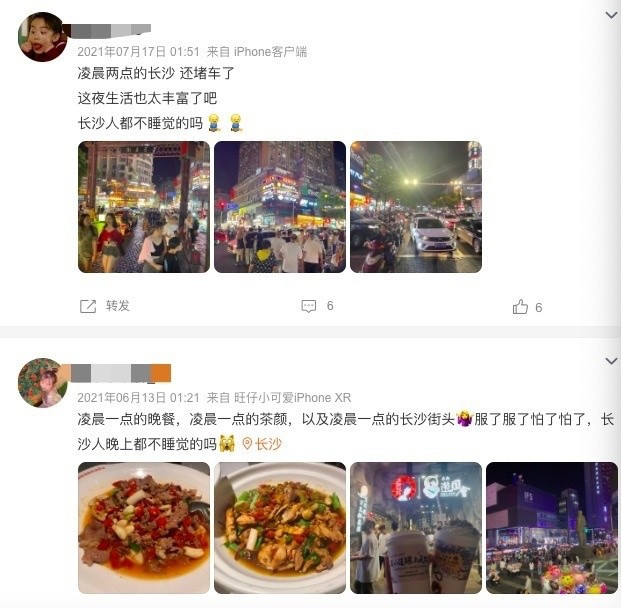
Task: Open the spicy beef stir-fry dish photo
Action: 144,528
